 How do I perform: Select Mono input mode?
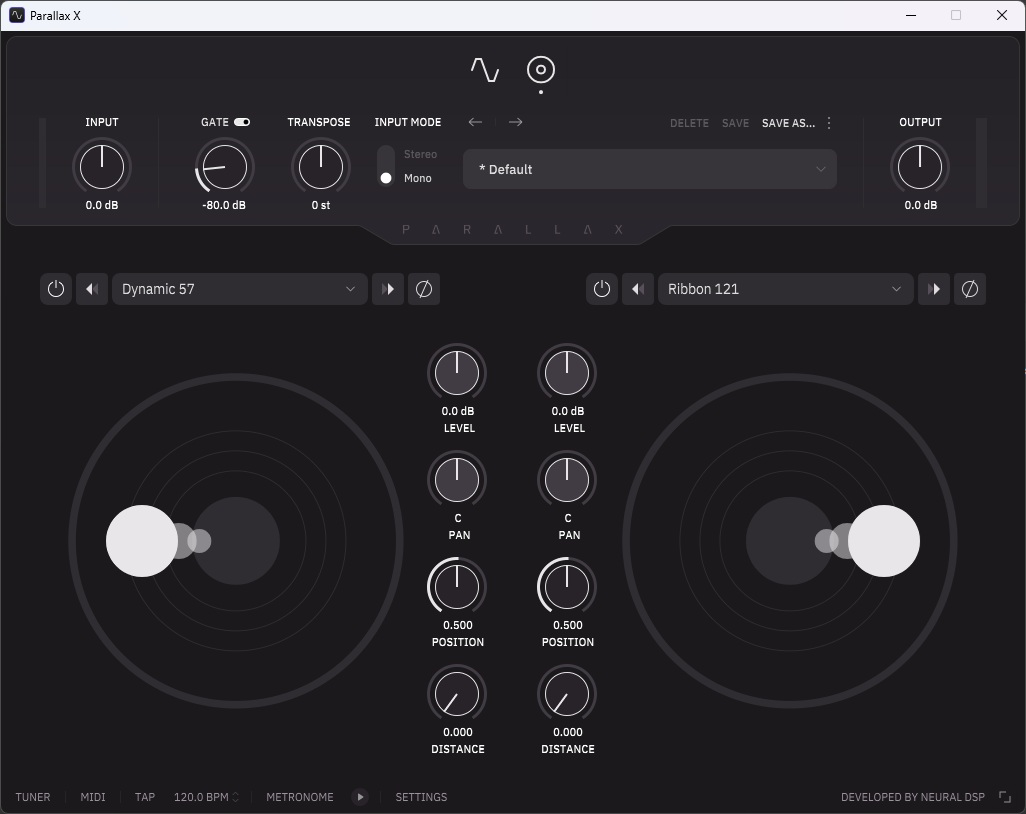pyautogui.click(x=417, y=178)
